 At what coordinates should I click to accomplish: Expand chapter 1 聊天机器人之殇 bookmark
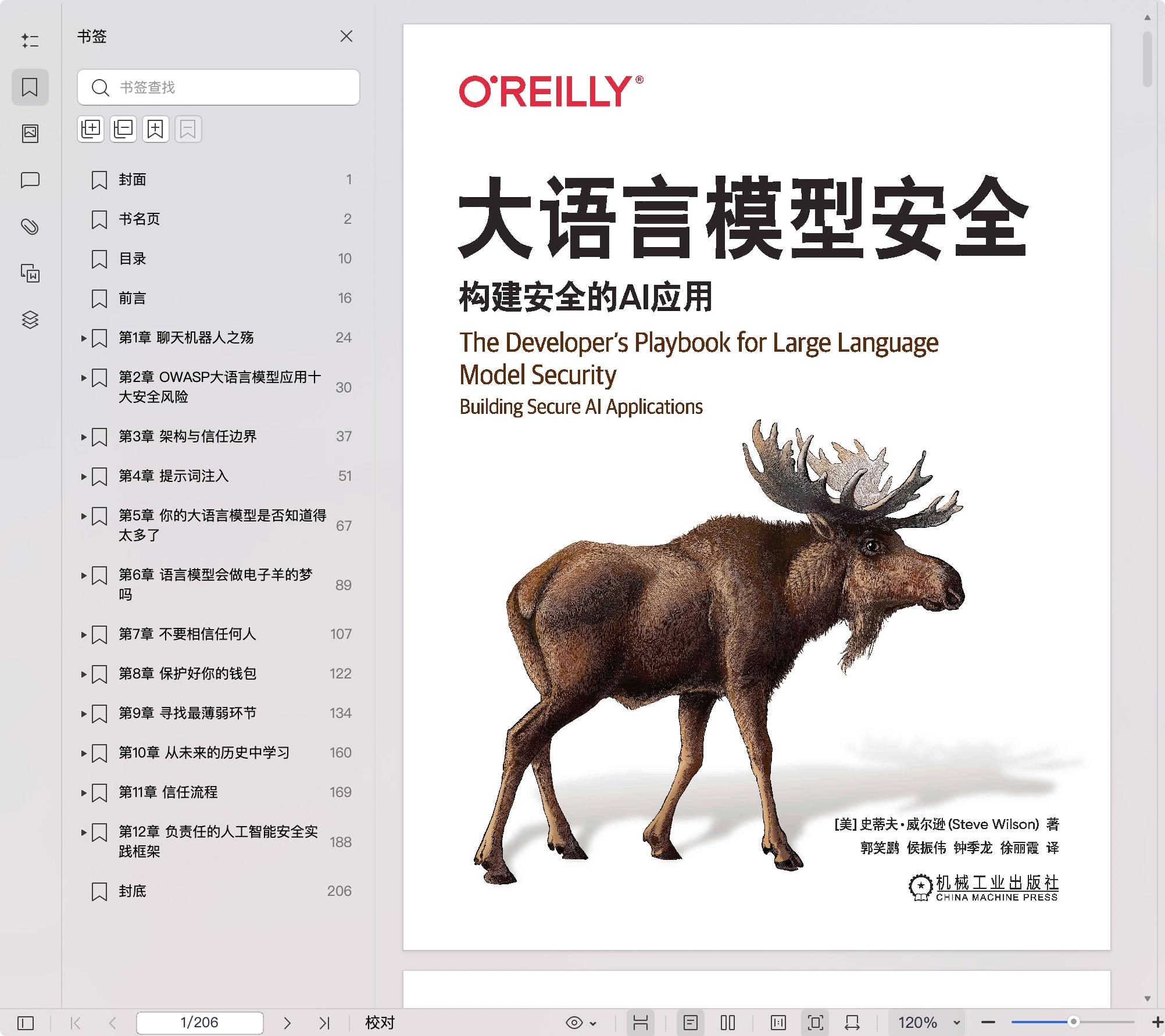click(83, 338)
